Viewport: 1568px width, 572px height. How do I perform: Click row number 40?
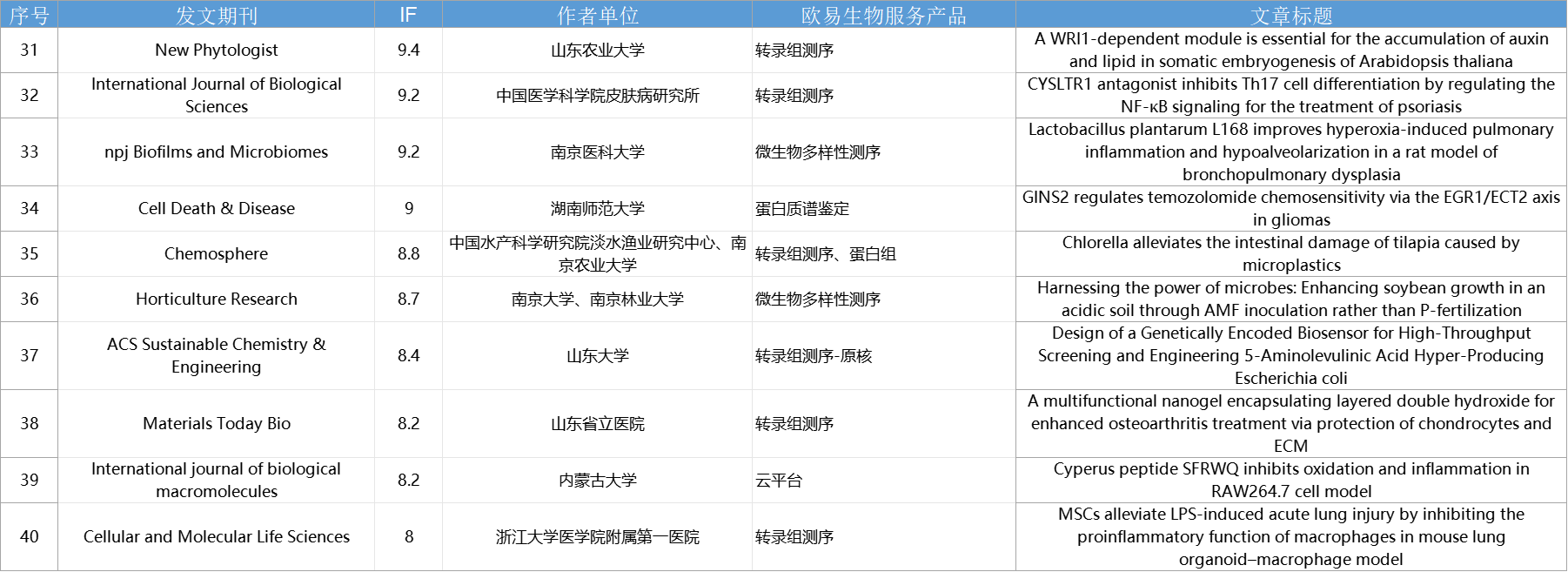pyautogui.click(x=30, y=537)
